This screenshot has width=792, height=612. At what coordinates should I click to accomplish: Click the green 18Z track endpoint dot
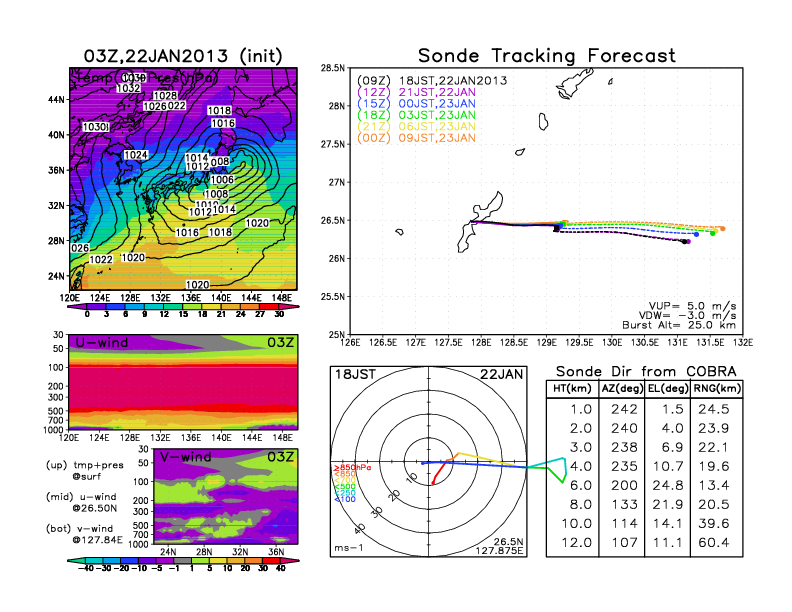(712, 233)
